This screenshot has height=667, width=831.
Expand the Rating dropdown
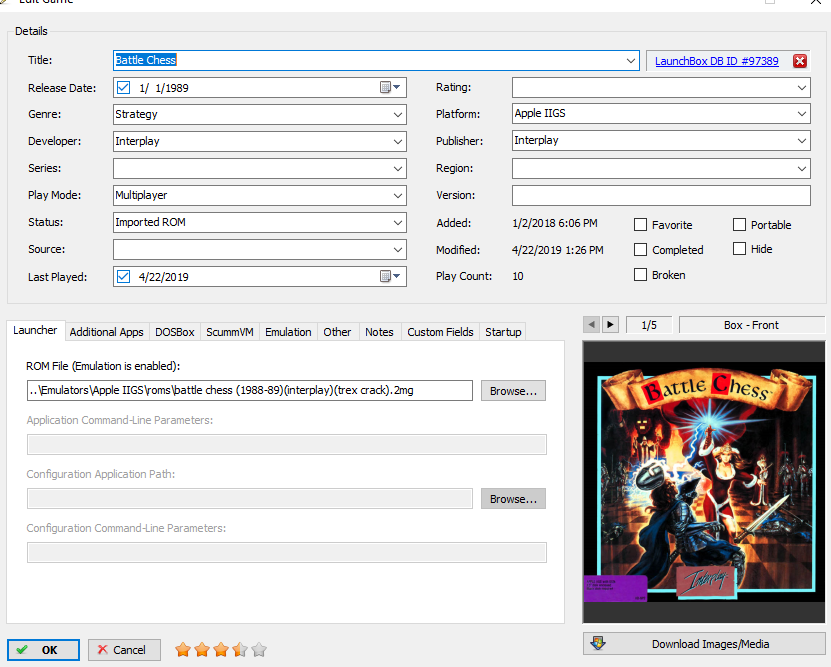pyautogui.click(x=802, y=87)
